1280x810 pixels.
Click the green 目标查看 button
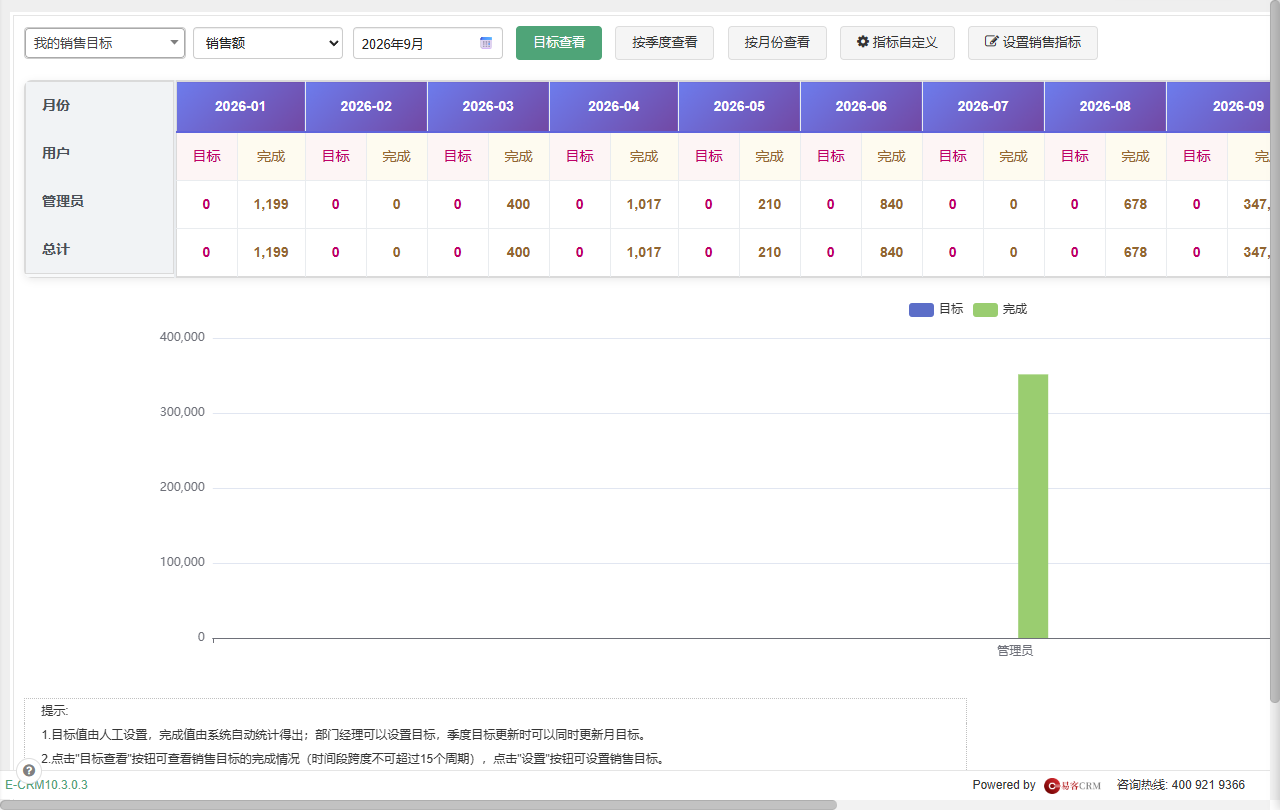click(559, 43)
